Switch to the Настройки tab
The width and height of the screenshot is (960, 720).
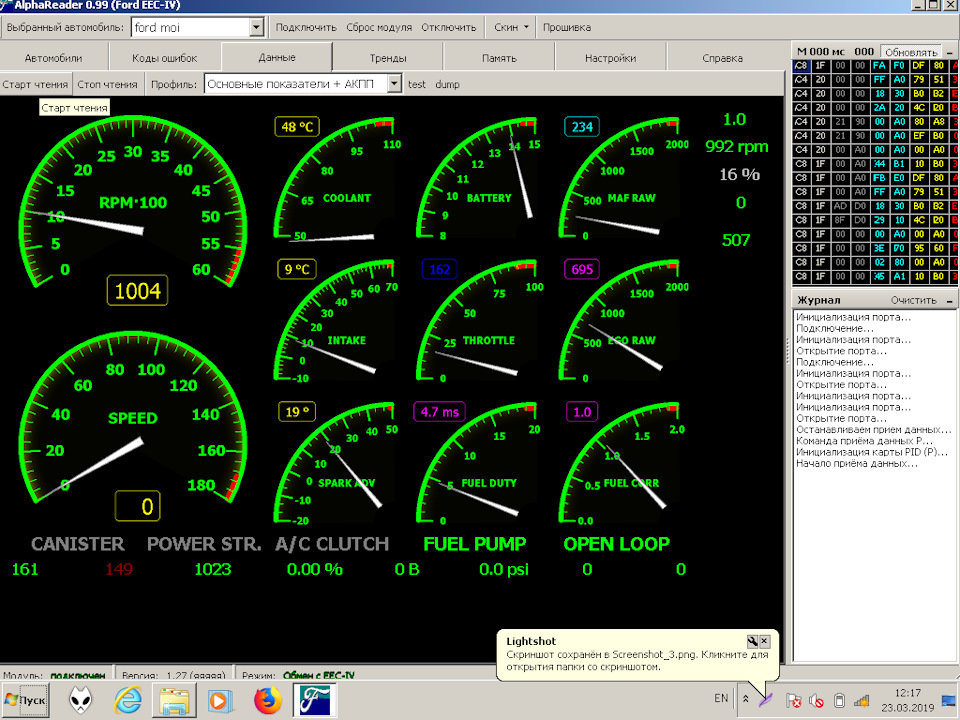[x=610, y=58]
